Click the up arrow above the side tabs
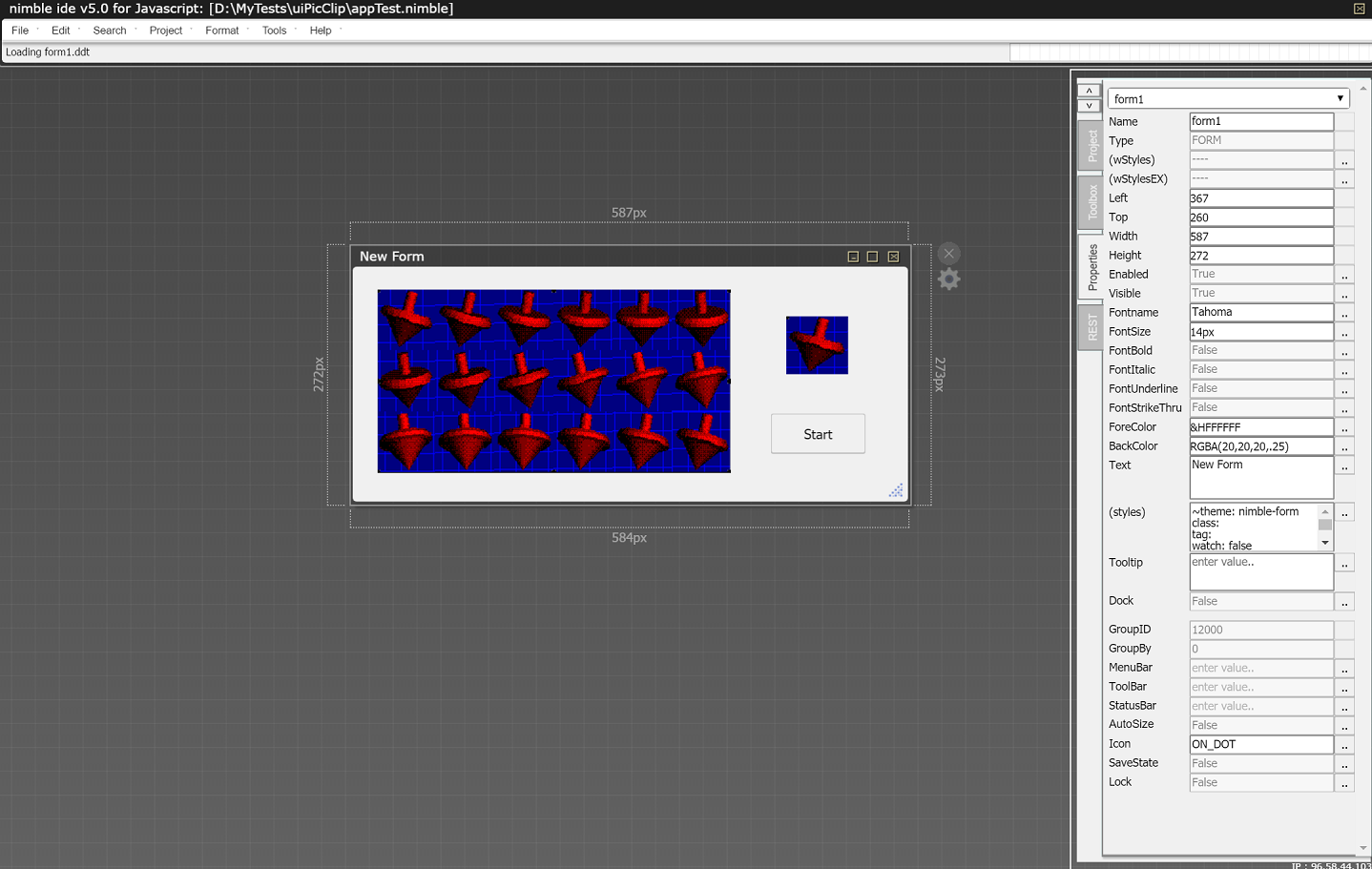Viewport: 1372px width, 869px height. [1089, 91]
